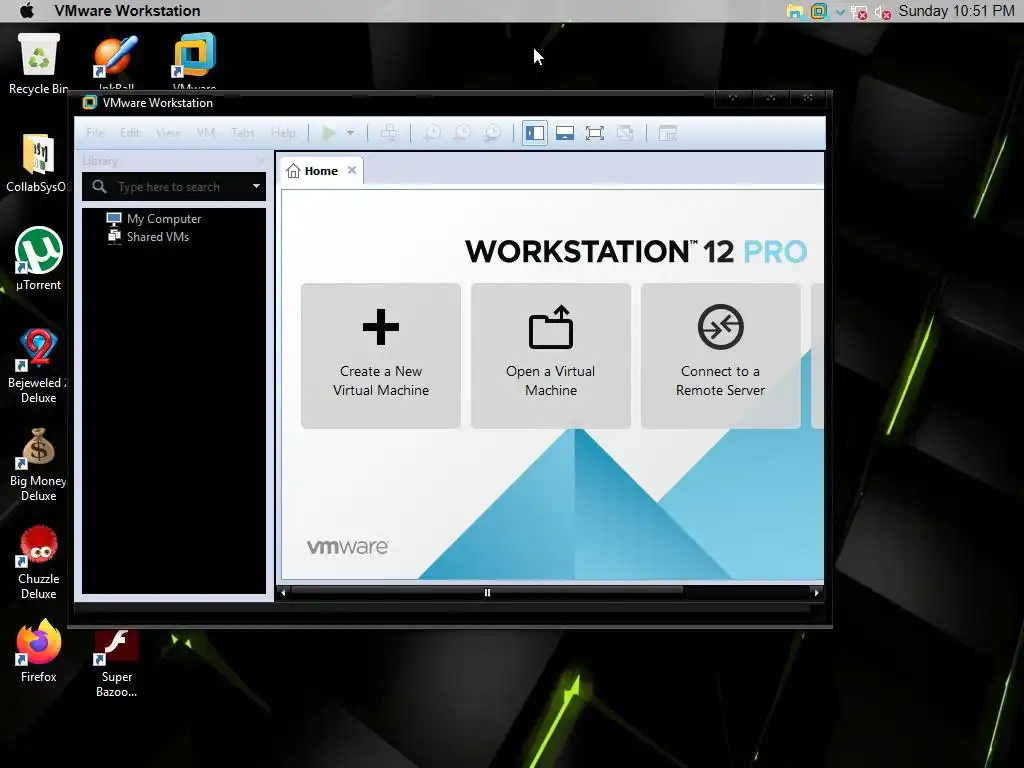Screen dimensions: 1024x768
Task: Select the Firefox desktop shortcut
Action: click(x=39, y=651)
